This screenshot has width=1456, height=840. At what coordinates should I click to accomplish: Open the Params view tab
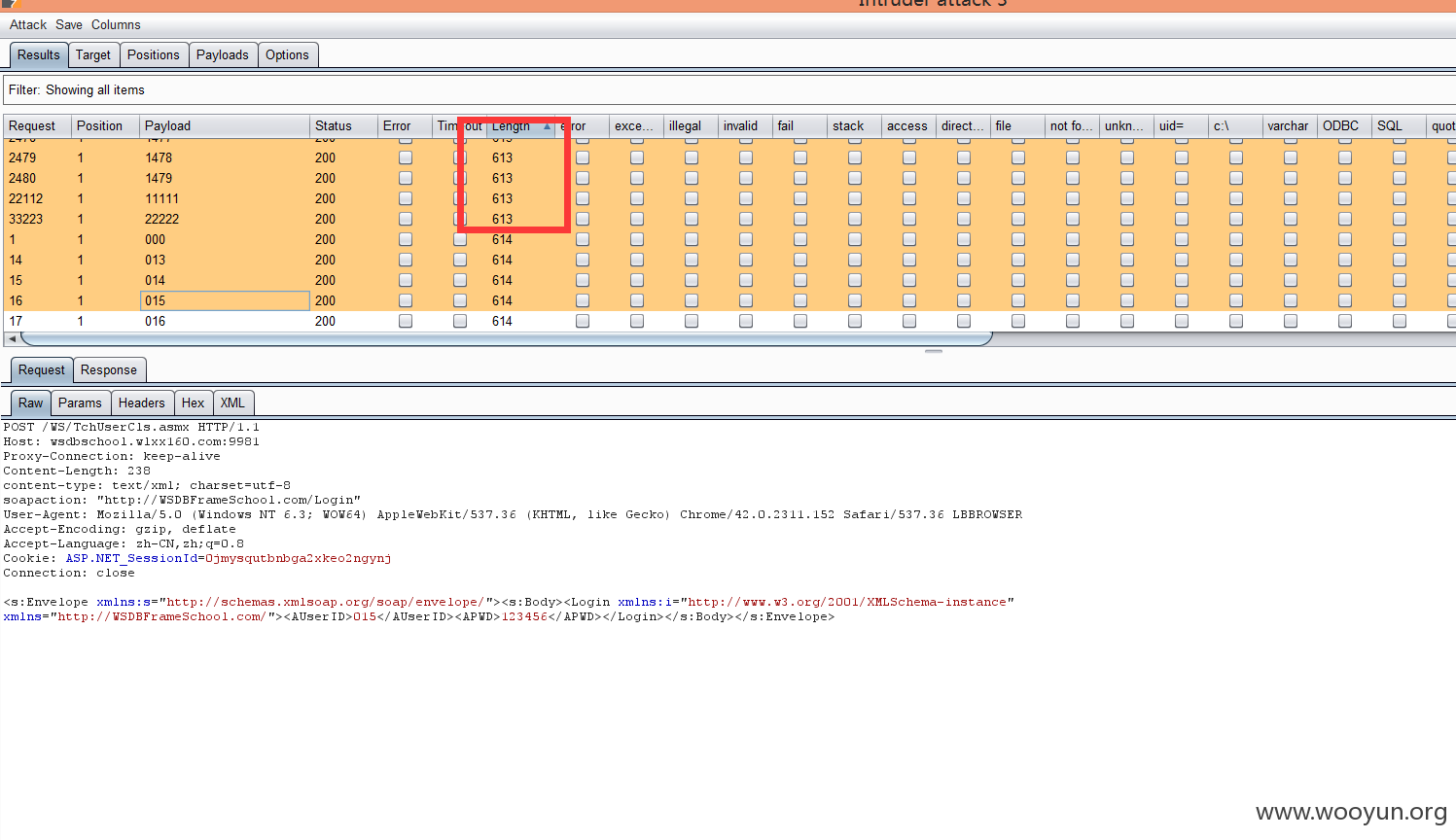pos(80,403)
